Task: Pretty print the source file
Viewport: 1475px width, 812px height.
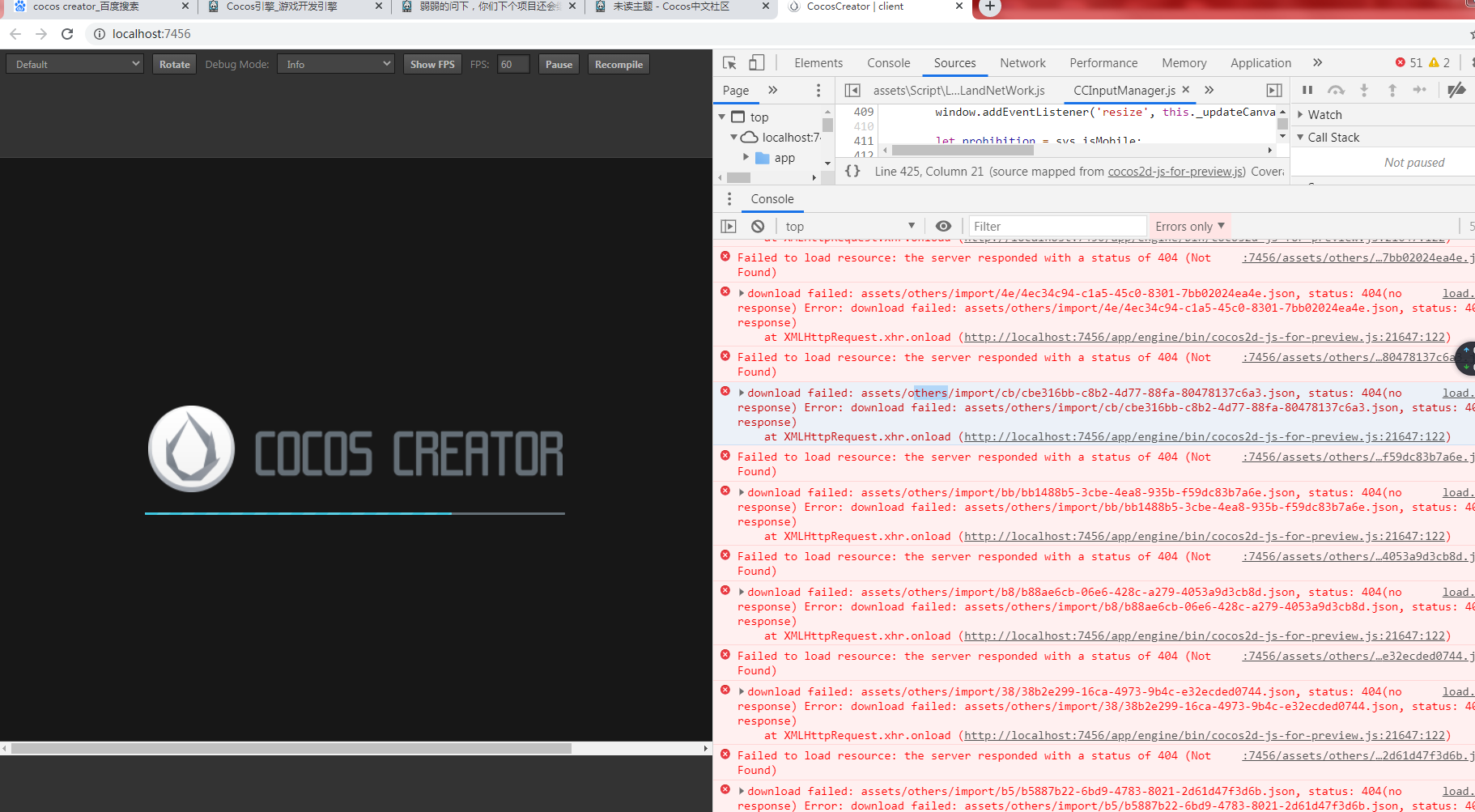Action: pyautogui.click(x=852, y=171)
